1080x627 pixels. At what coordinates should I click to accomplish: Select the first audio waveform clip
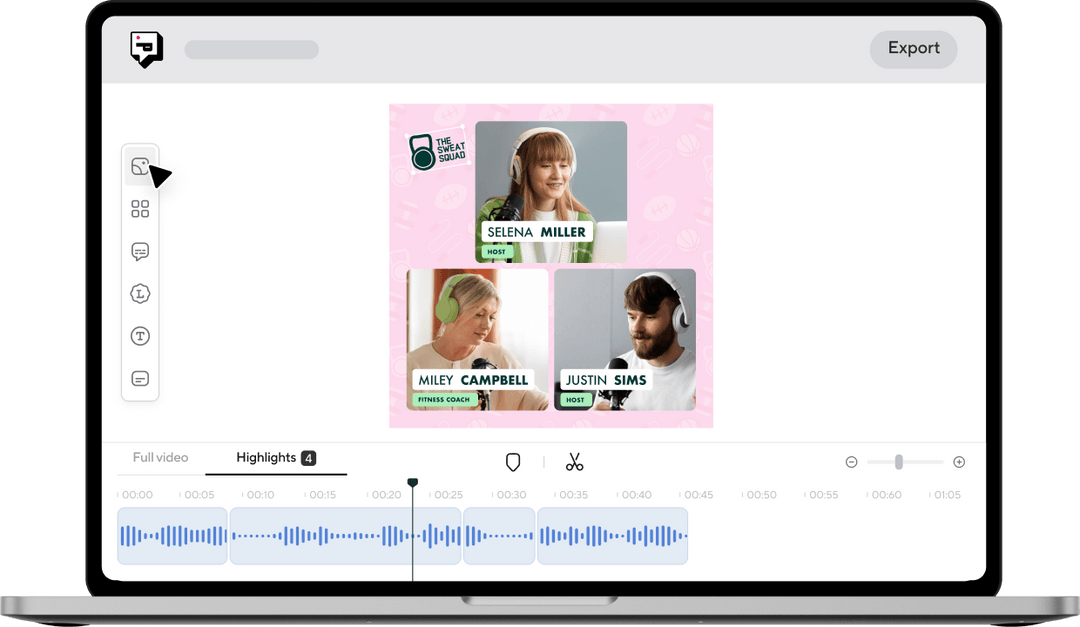pyautogui.click(x=171, y=536)
